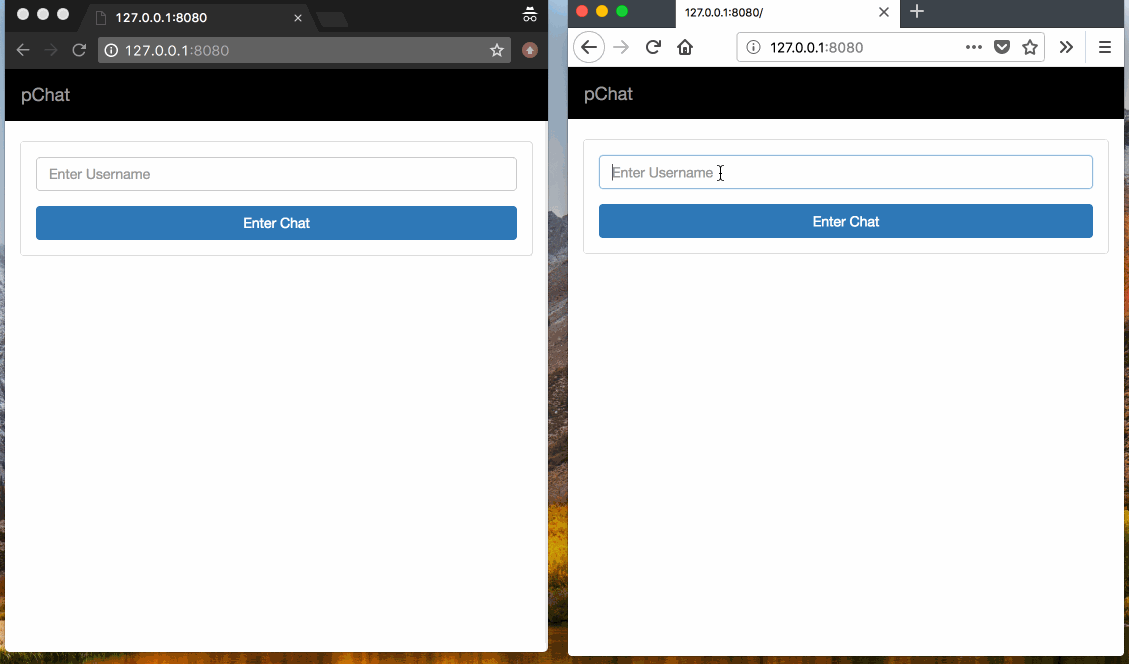Viewport: 1129px width, 664px height.
Task: Open Chrome's back navigation history
Action: tap(22, 49)
